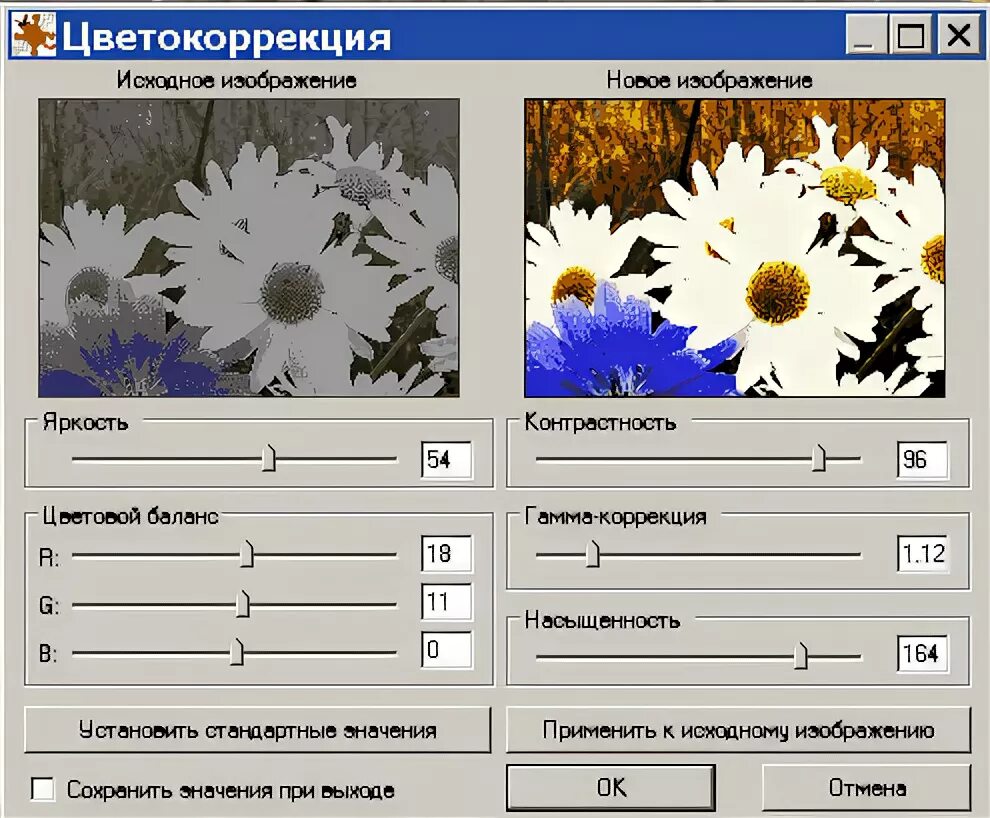The height and width of the screenshot is (818, 990).
Task: Click Установить стандартные значения button
Action: tap(256, 731)
